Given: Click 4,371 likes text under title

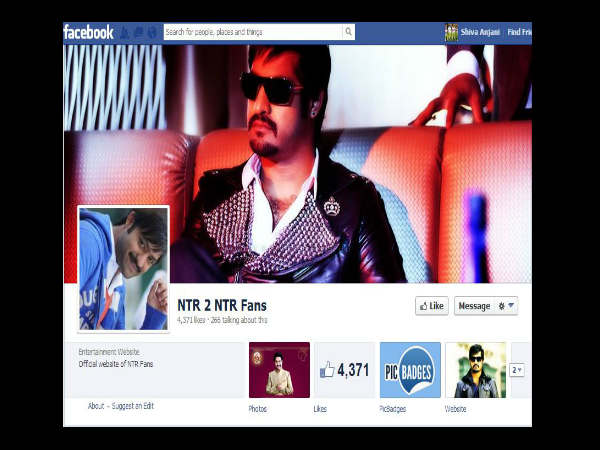Looking at the screenshot, I should [191, 320].
